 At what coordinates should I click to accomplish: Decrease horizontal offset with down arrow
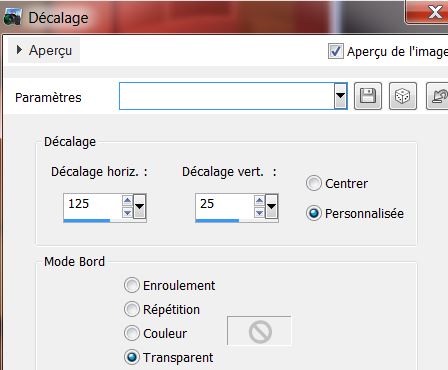[x=127, y=212]
